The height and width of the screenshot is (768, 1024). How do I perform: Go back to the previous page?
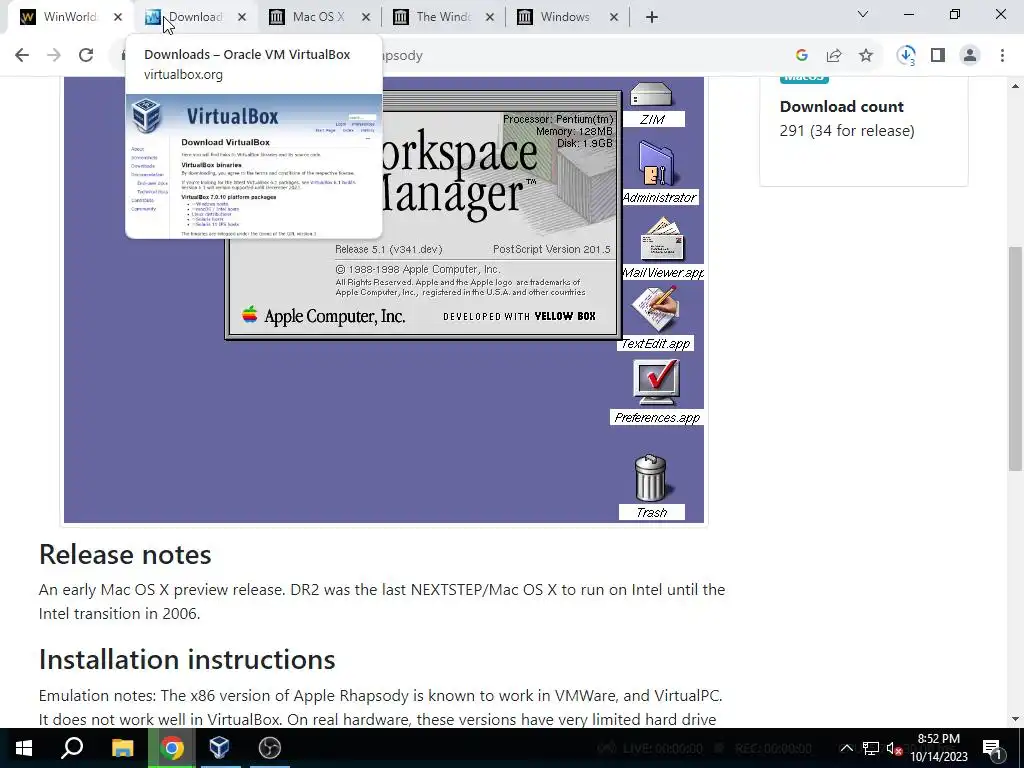pos(22,55)
